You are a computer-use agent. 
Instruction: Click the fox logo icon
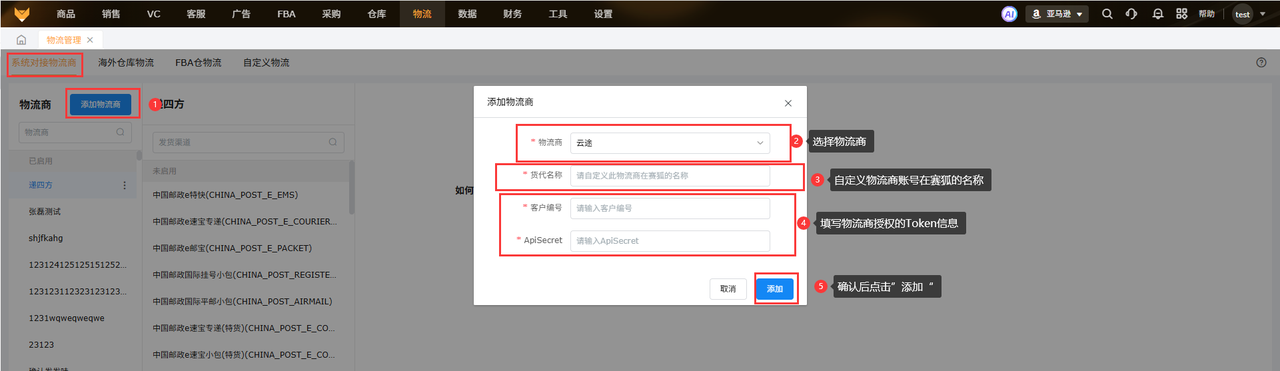(x=21, y=13)
